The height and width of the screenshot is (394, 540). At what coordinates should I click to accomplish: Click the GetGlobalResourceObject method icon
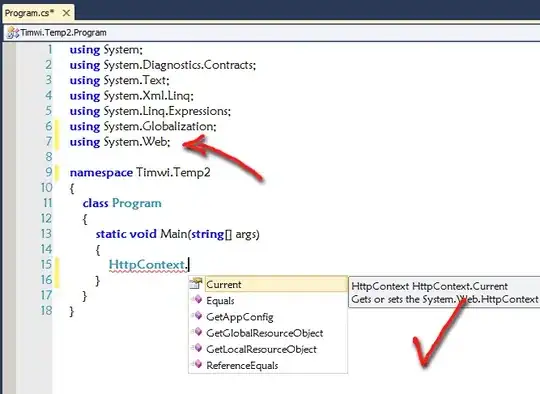tap(197, 332)
